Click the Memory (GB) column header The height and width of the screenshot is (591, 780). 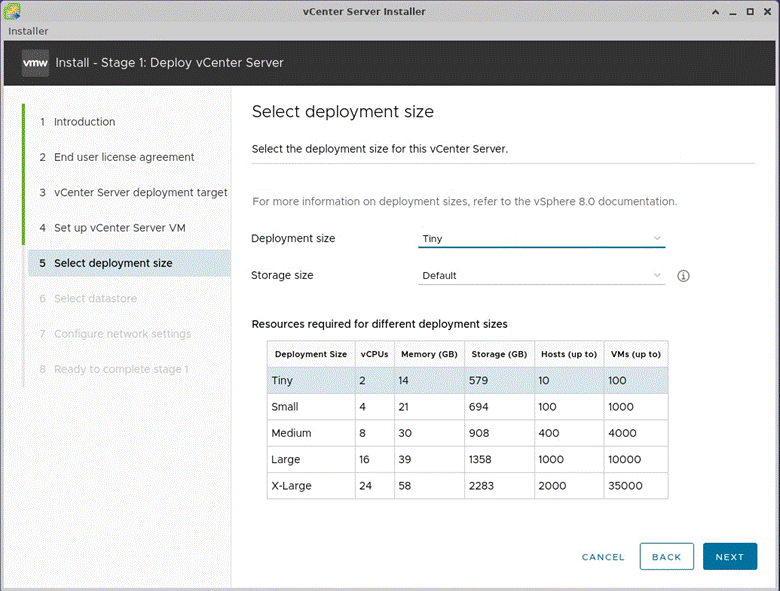429,354
